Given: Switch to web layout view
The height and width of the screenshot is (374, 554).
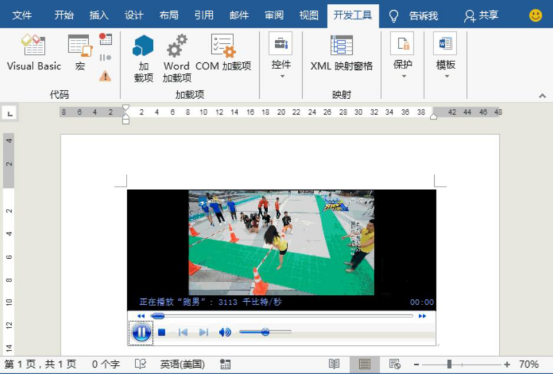Looking at the screenshot, I should [x=395, y=364].
